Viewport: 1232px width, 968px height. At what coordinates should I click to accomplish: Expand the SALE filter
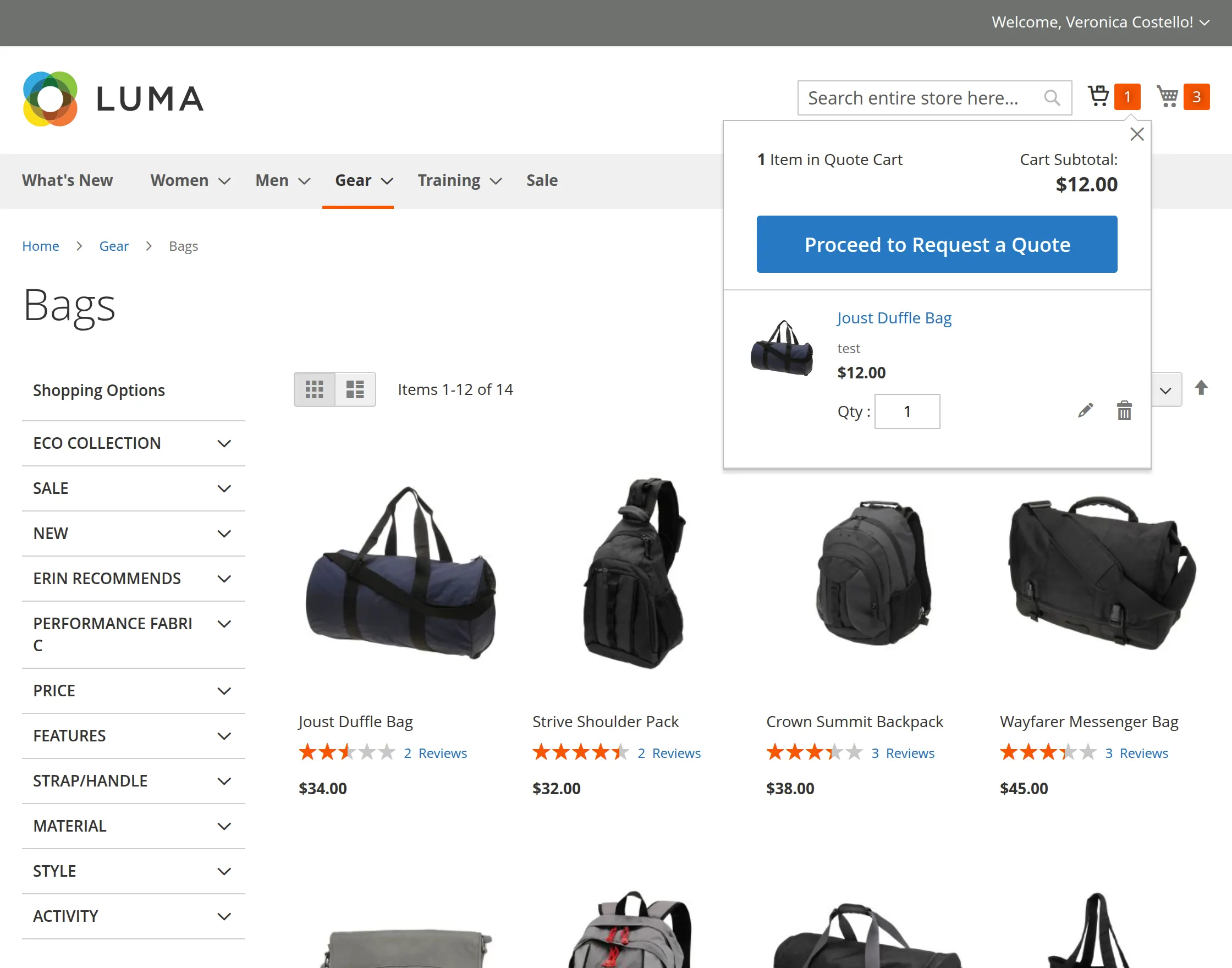point(134,488)
